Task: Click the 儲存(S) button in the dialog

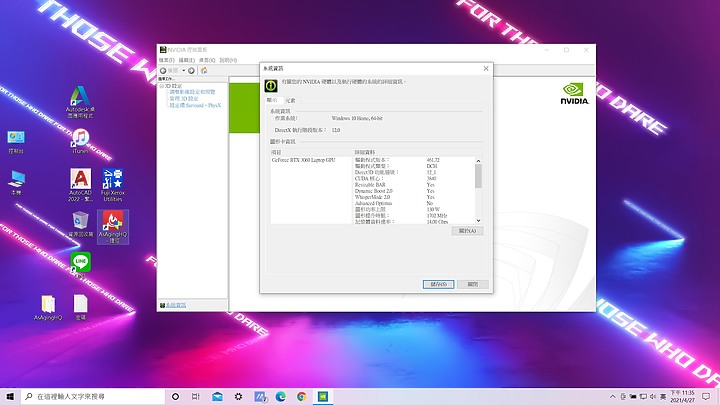Action: 439,284
